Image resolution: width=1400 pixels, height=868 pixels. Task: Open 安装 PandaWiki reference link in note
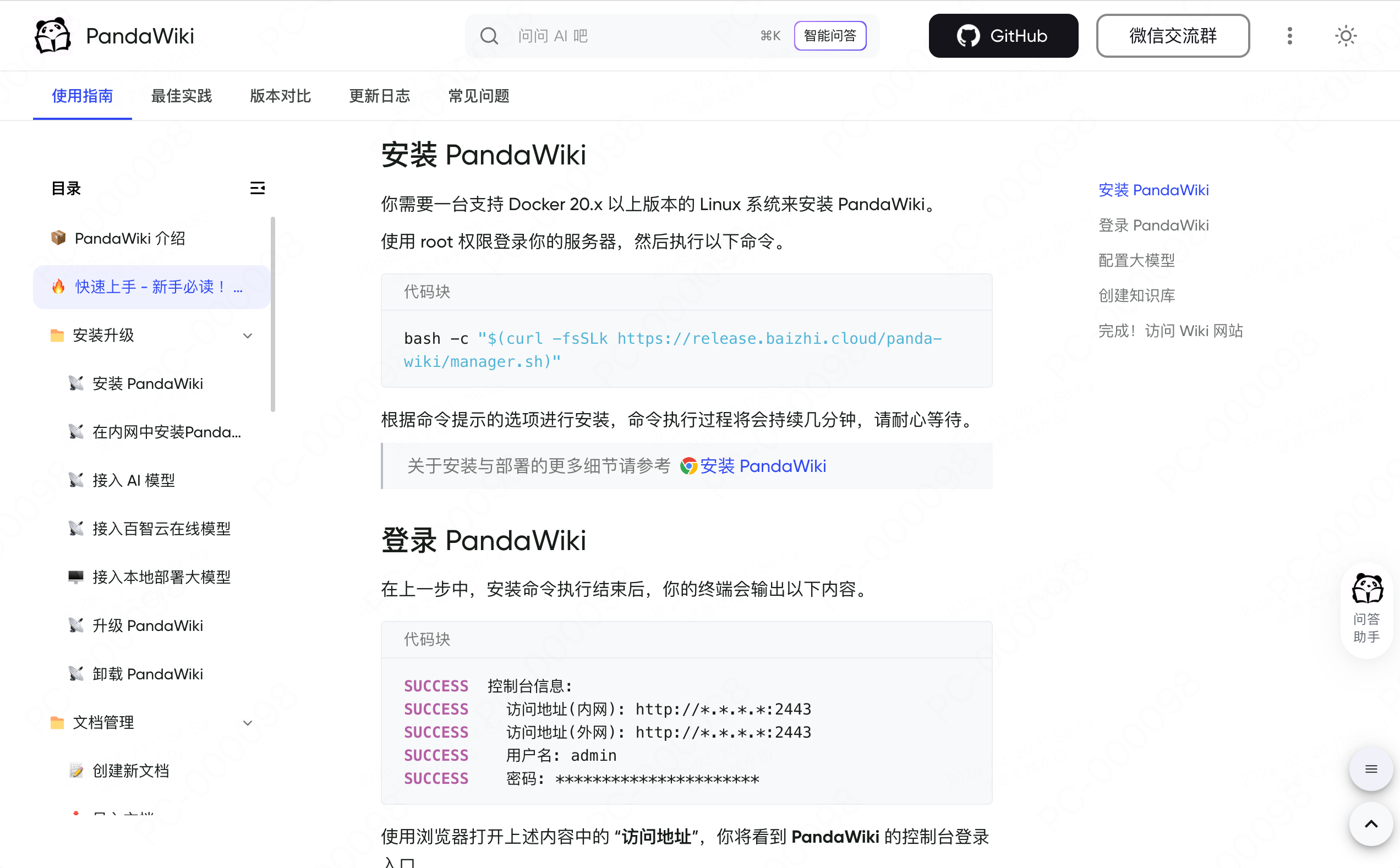762,465
